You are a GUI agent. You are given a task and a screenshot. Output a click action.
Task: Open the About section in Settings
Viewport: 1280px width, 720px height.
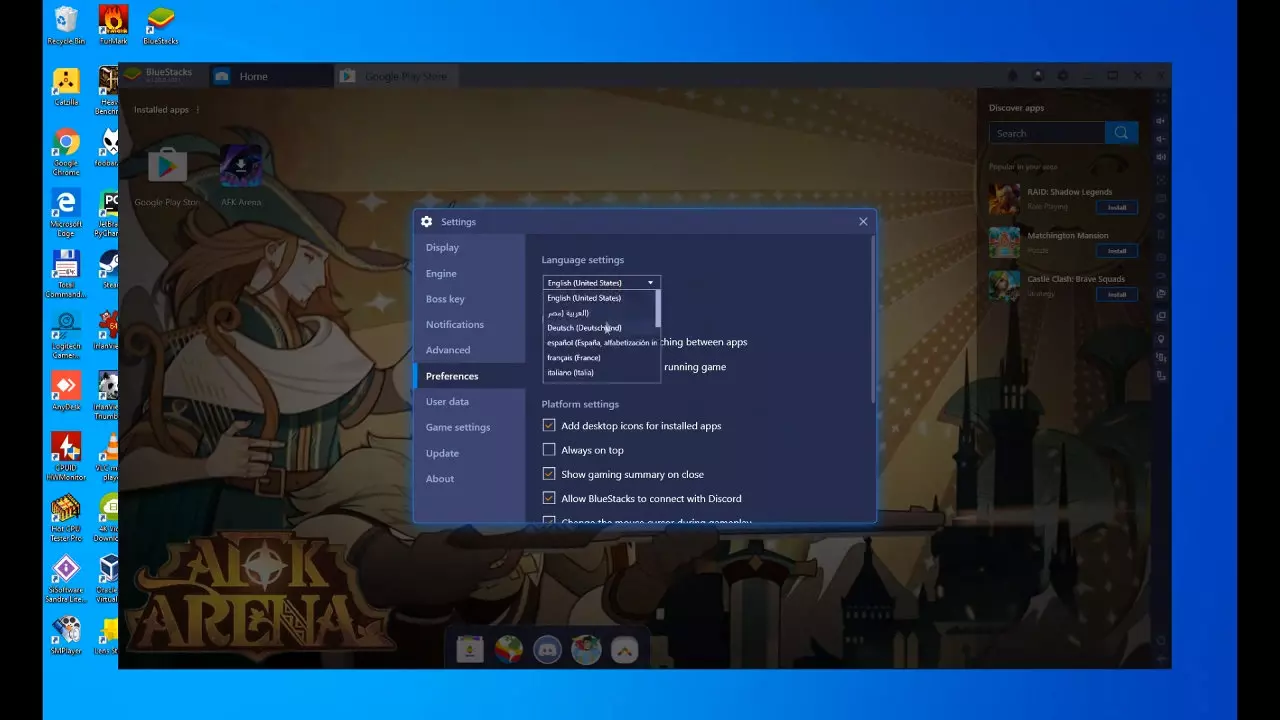pyautogui.click(x=440, y=479)
